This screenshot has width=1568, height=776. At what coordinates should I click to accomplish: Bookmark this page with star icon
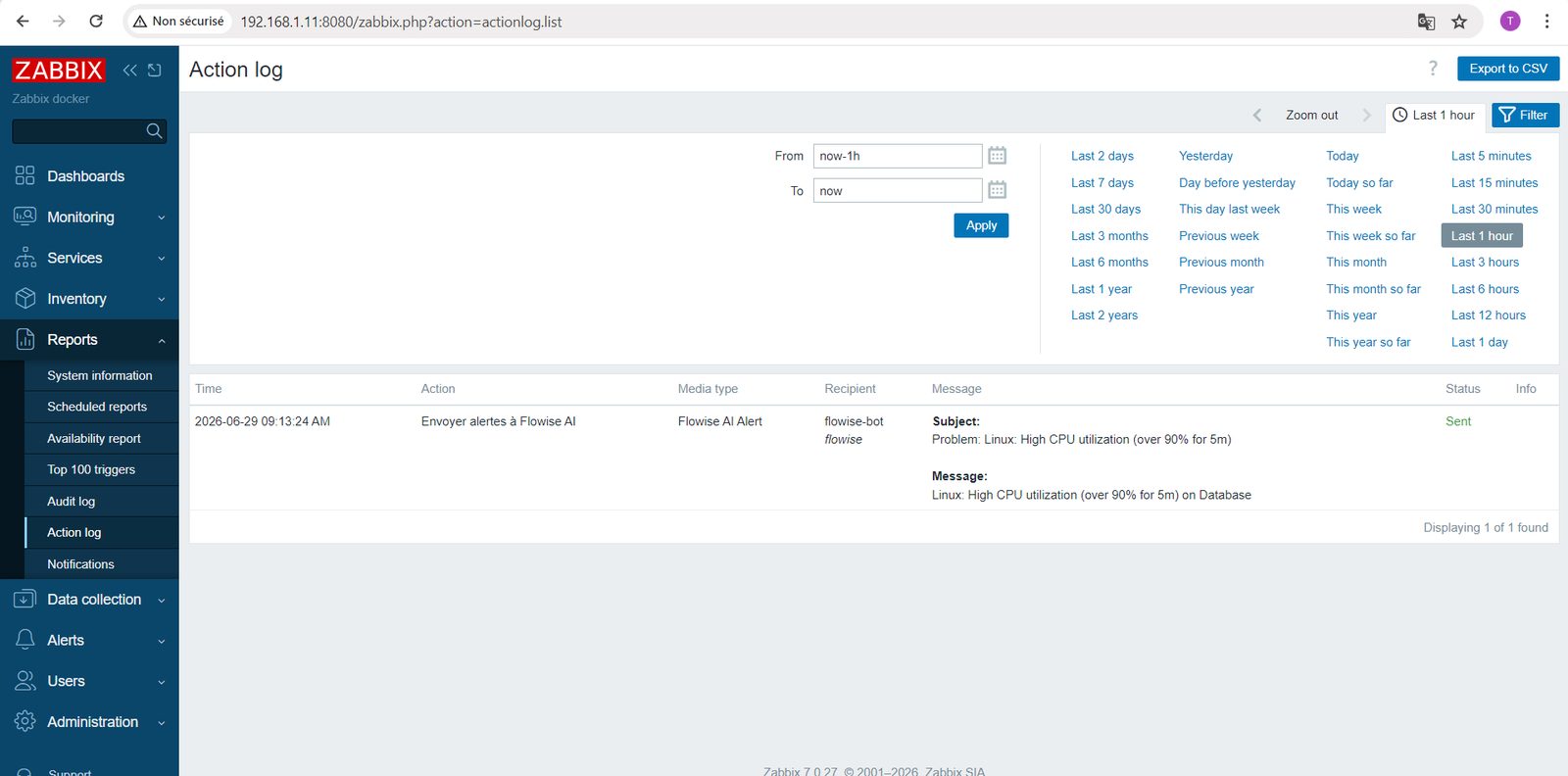(x=1459, y=21)
